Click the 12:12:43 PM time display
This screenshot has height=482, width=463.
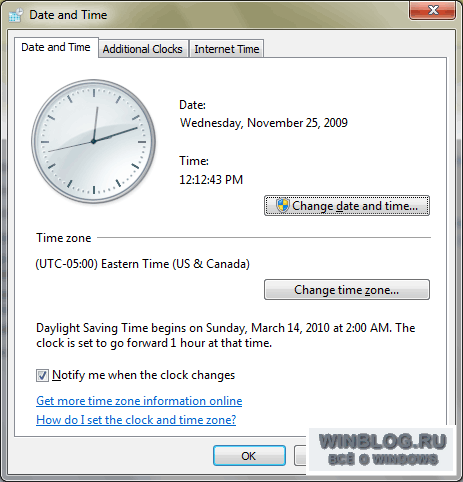pyautogui.click(x=211, y=180)
